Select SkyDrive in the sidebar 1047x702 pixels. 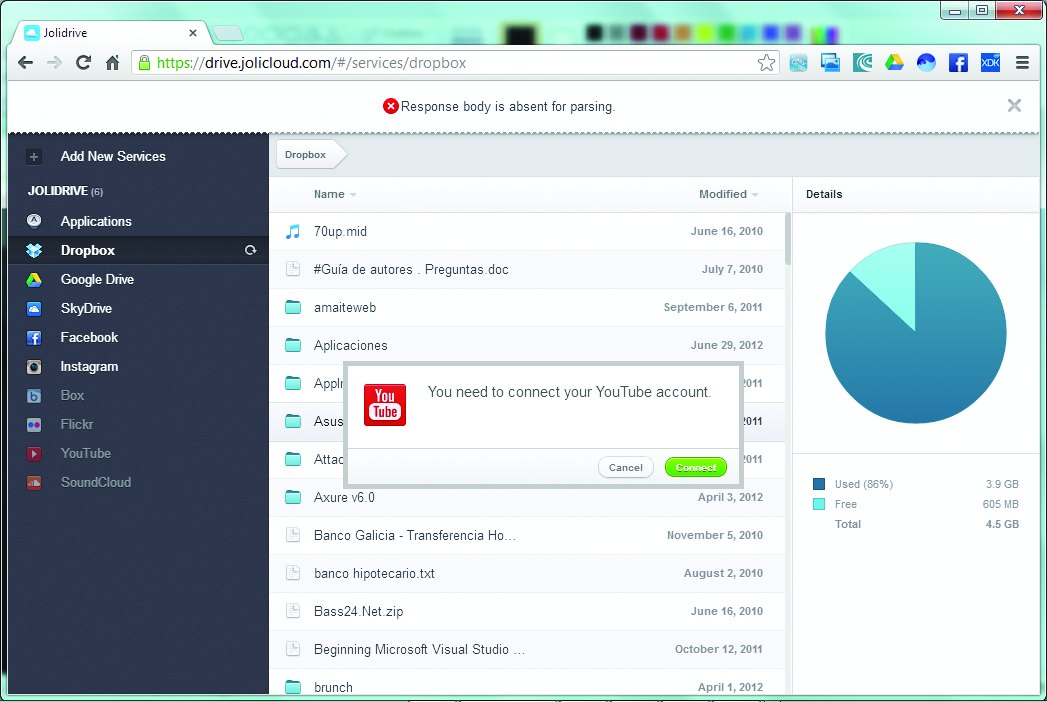click(x=138, y=309)
